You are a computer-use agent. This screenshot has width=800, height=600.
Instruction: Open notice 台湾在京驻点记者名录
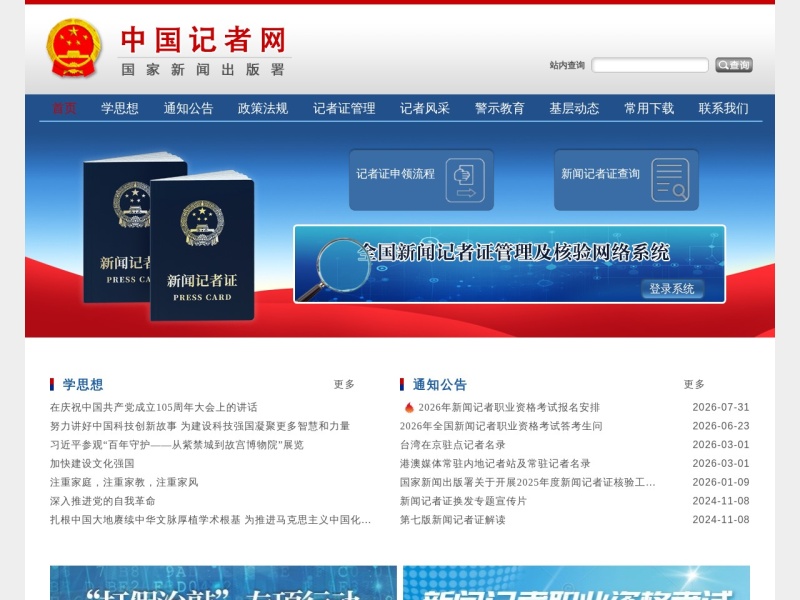pos(453,445)
